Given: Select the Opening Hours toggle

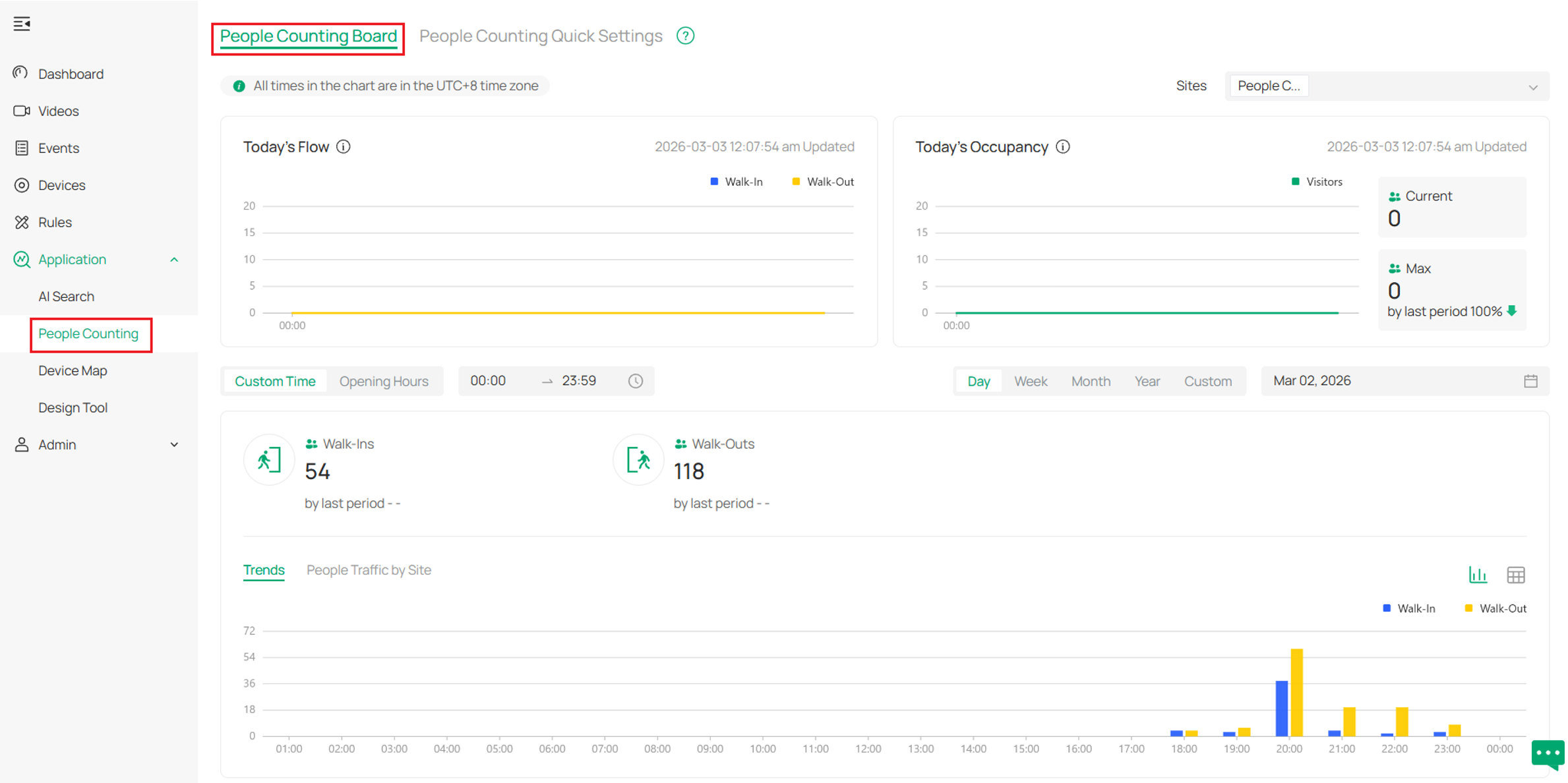Looking at the screenshot, I should pos(384,381).
